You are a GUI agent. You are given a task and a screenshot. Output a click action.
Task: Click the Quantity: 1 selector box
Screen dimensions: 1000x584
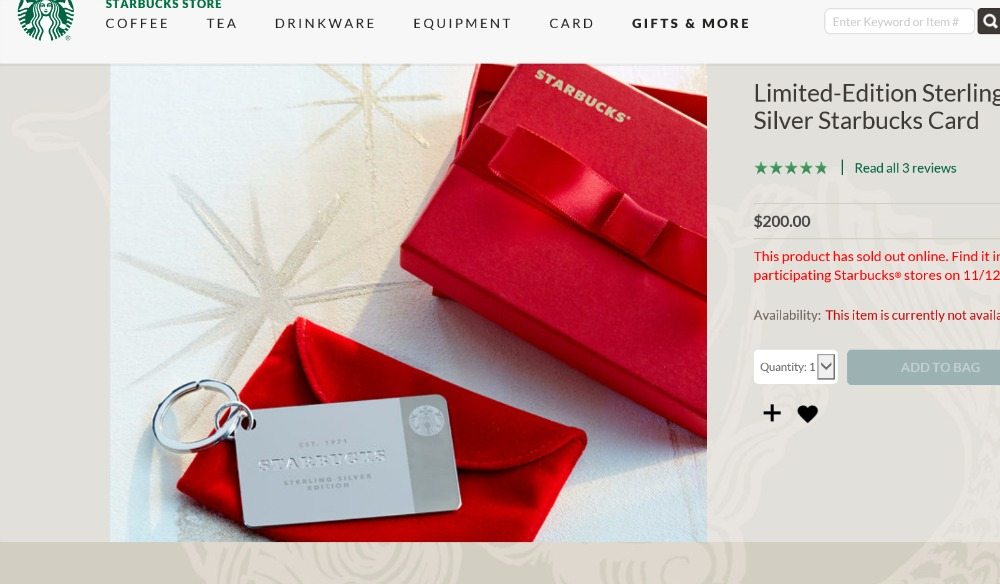795,367
